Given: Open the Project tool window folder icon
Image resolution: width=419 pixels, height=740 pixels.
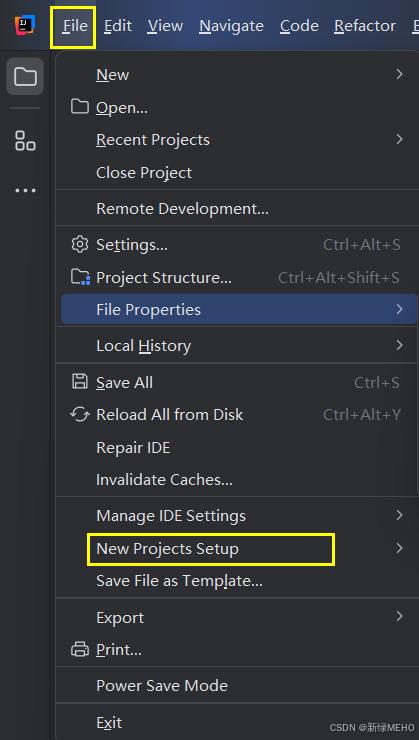Looking at the screenshot, I should (25, 76).
